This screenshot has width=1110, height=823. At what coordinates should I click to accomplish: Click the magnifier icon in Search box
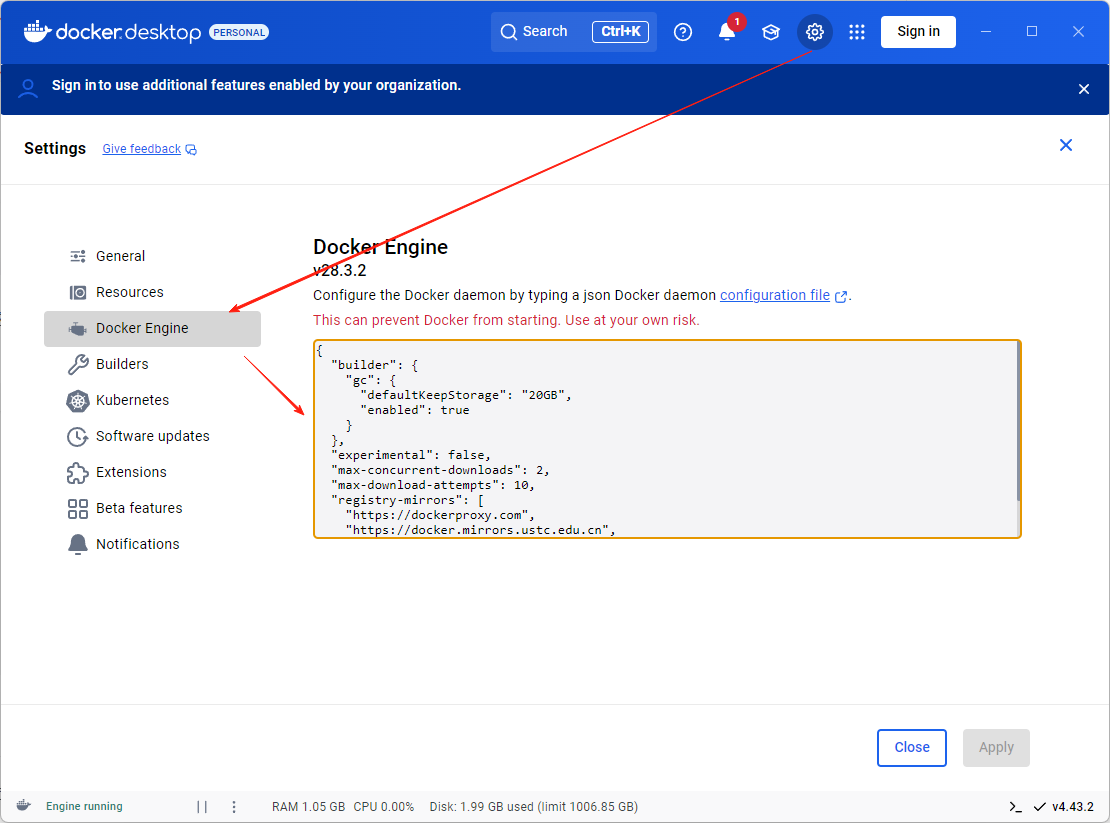[x=508, y=32]
